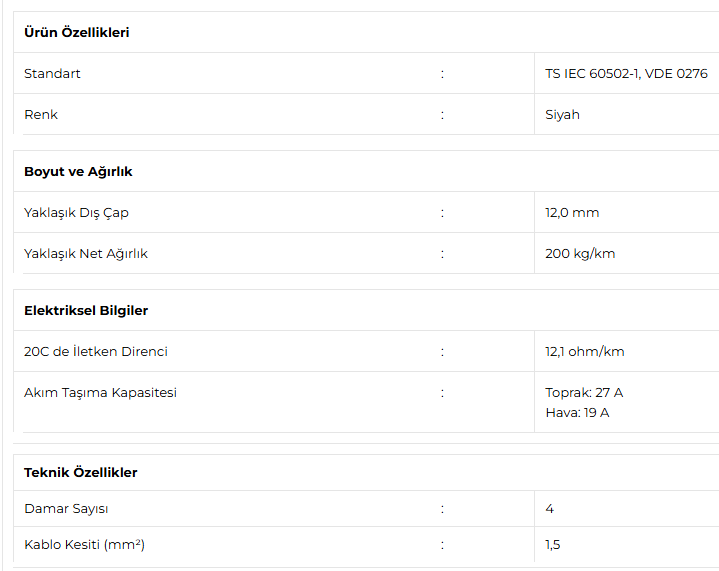This screenshot has height=571, width=719.
Task: Click the Elektriksel Bilgiler section title
Action: tap(86, 310)
